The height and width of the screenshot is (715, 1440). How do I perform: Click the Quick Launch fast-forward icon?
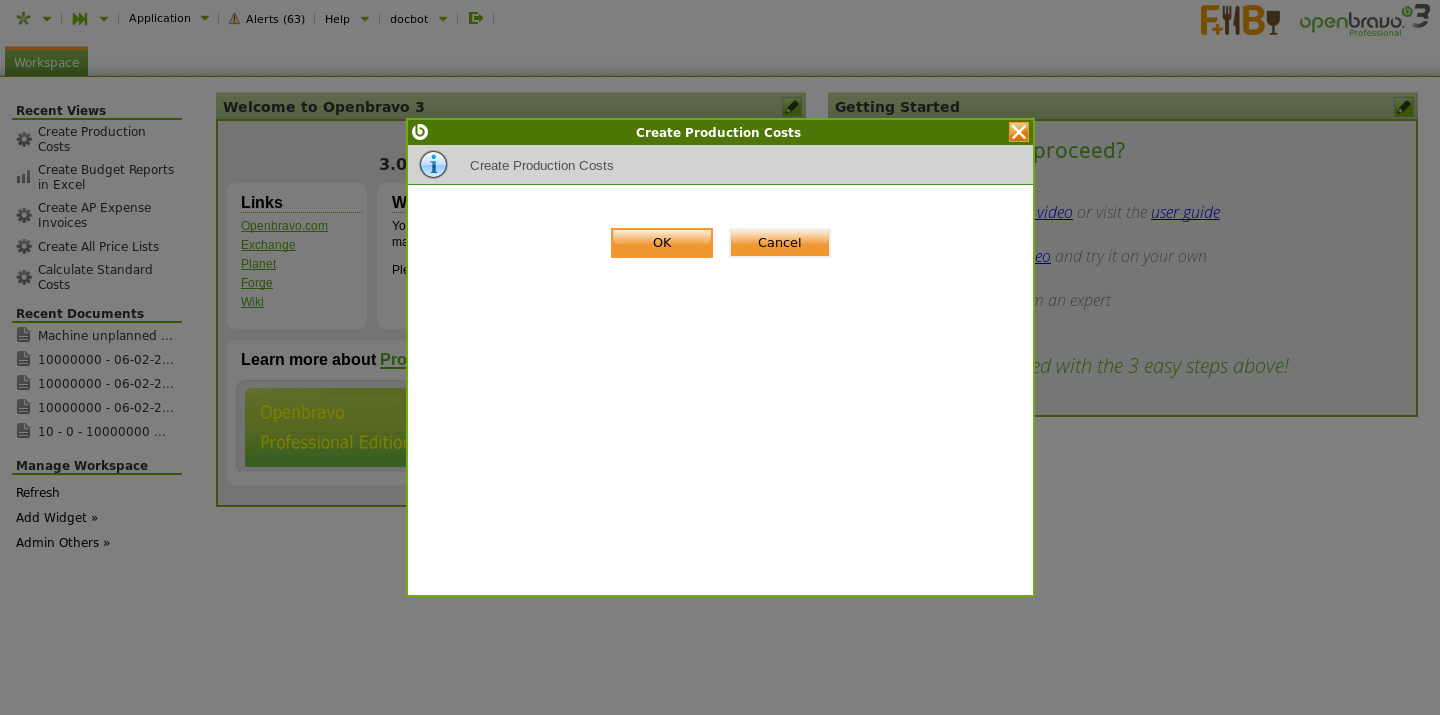(80, 18)
